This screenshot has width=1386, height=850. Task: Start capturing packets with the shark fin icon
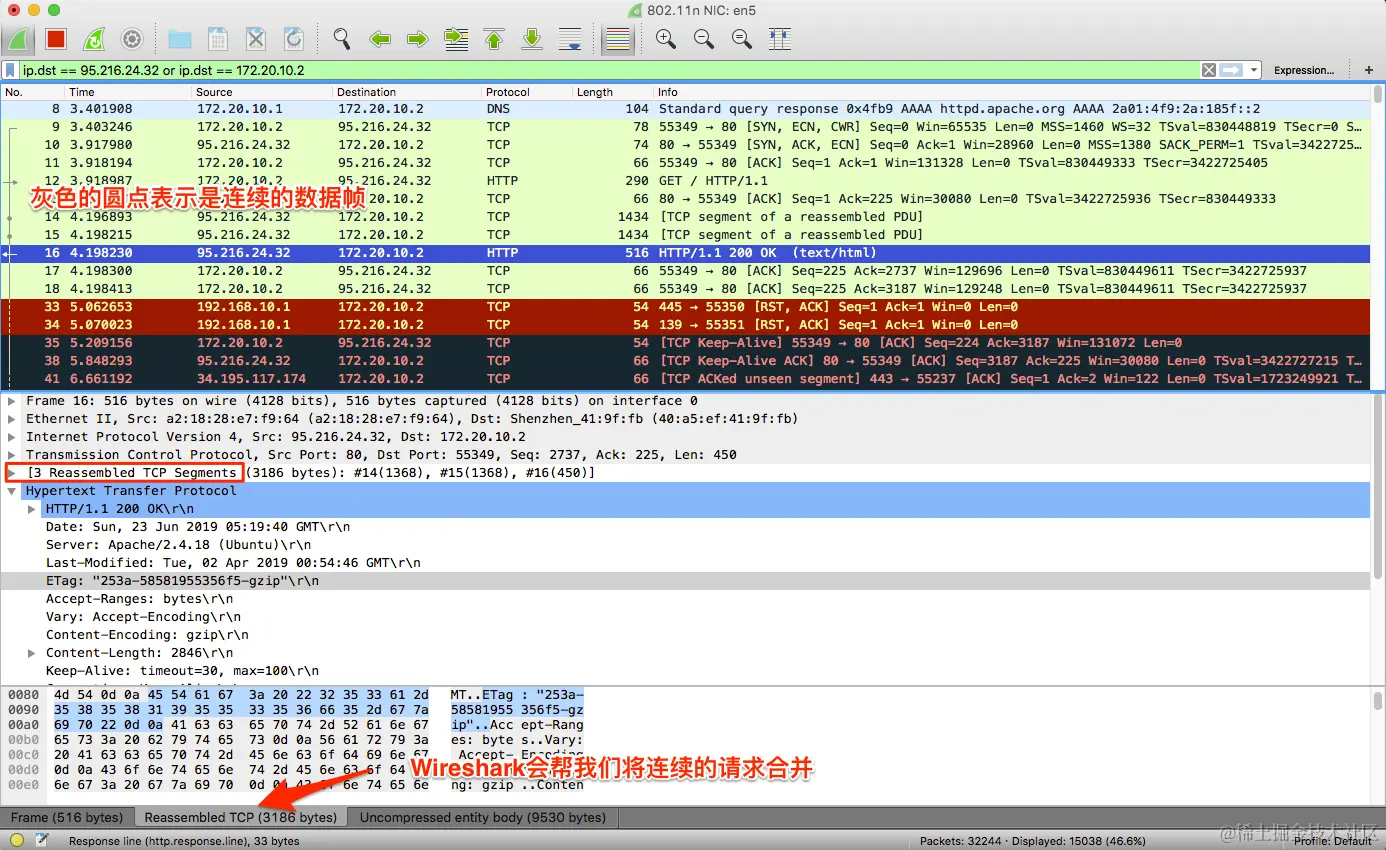[19, 39]
